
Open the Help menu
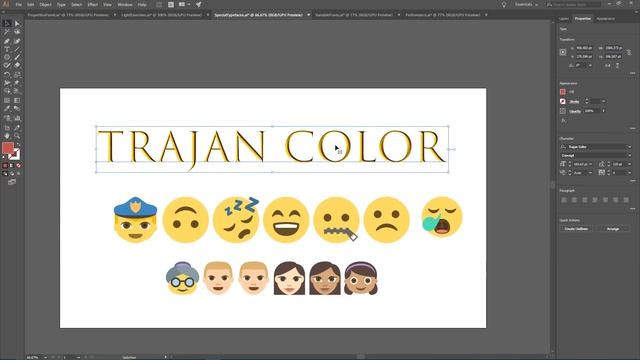click(x=142, y=4)
